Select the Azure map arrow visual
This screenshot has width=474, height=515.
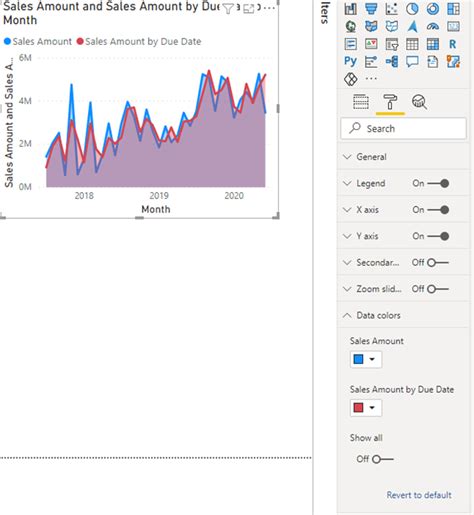pos(412,26)
